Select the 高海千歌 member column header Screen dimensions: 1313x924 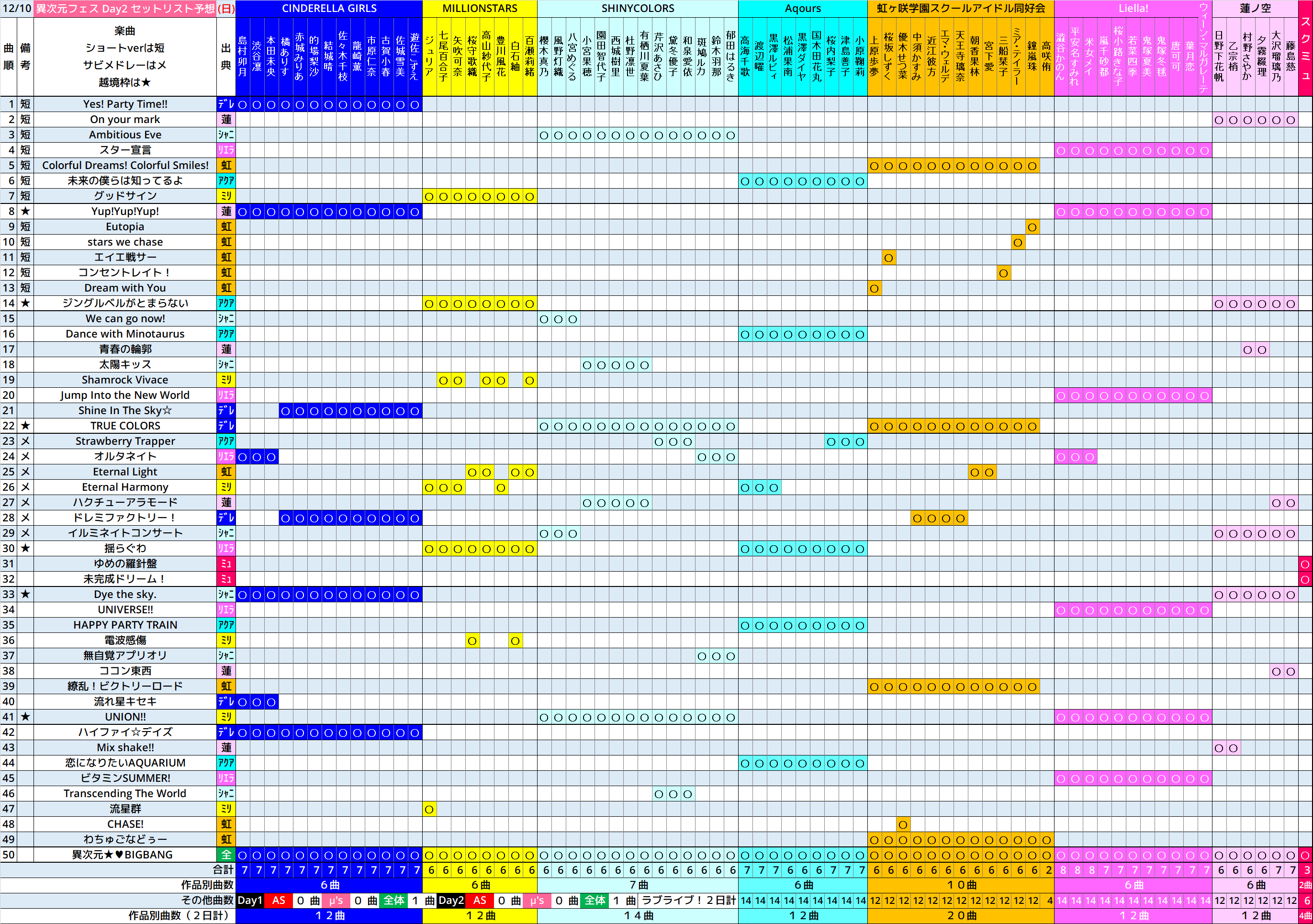click(745, 56)
